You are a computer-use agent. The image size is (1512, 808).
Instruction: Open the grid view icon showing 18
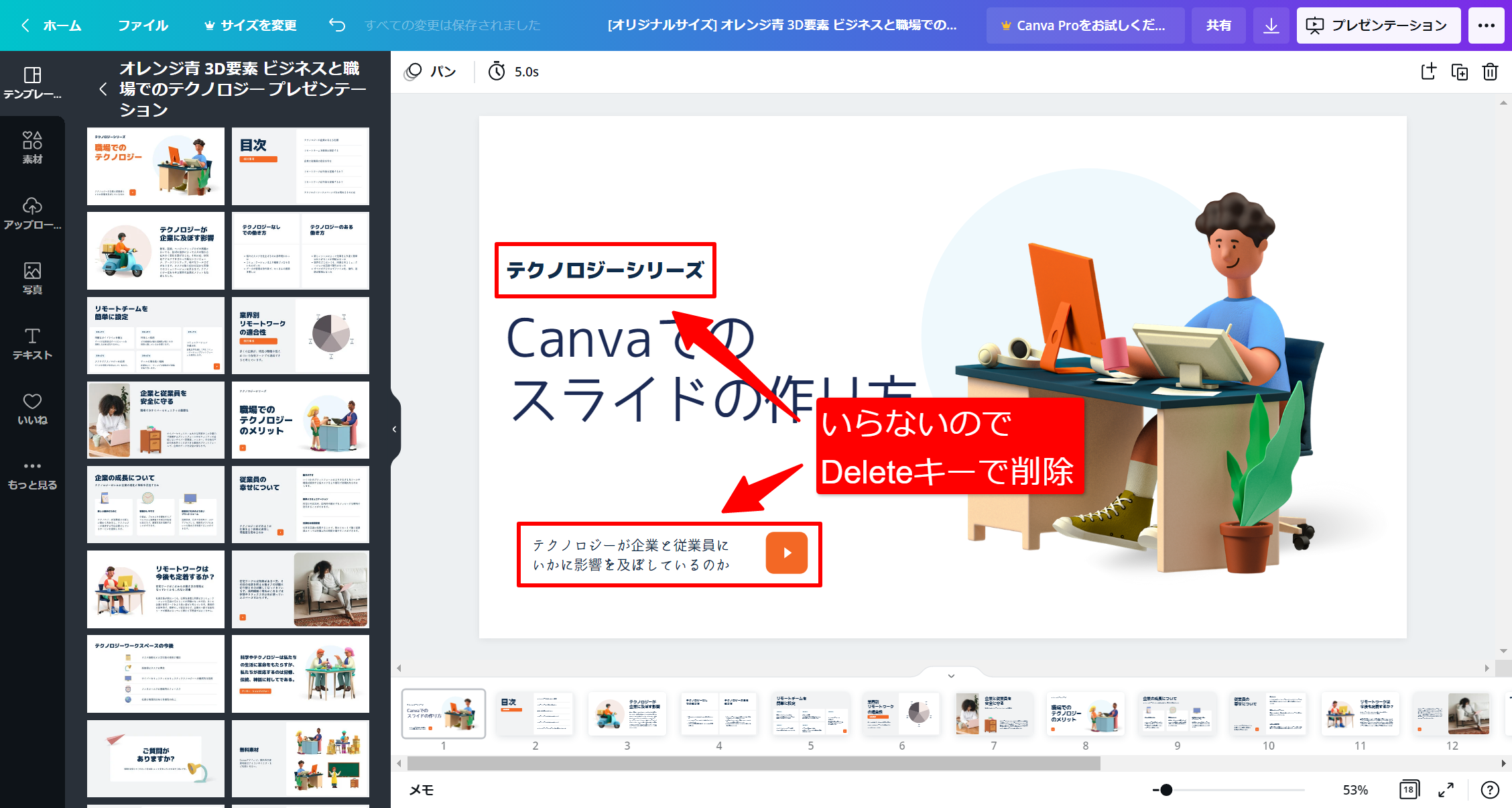[x=1409, y=790]
